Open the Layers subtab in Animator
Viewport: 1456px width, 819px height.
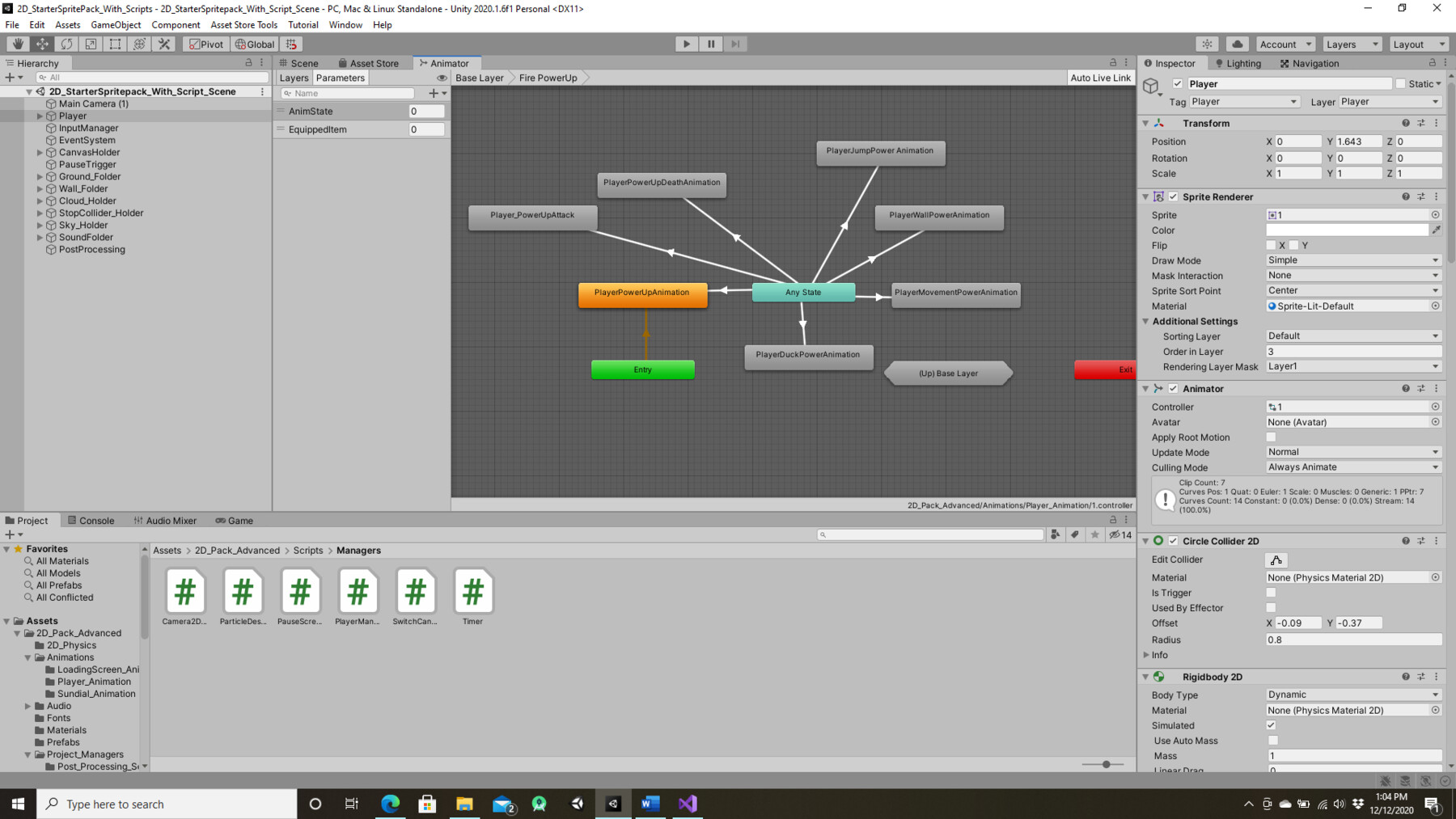294,78
